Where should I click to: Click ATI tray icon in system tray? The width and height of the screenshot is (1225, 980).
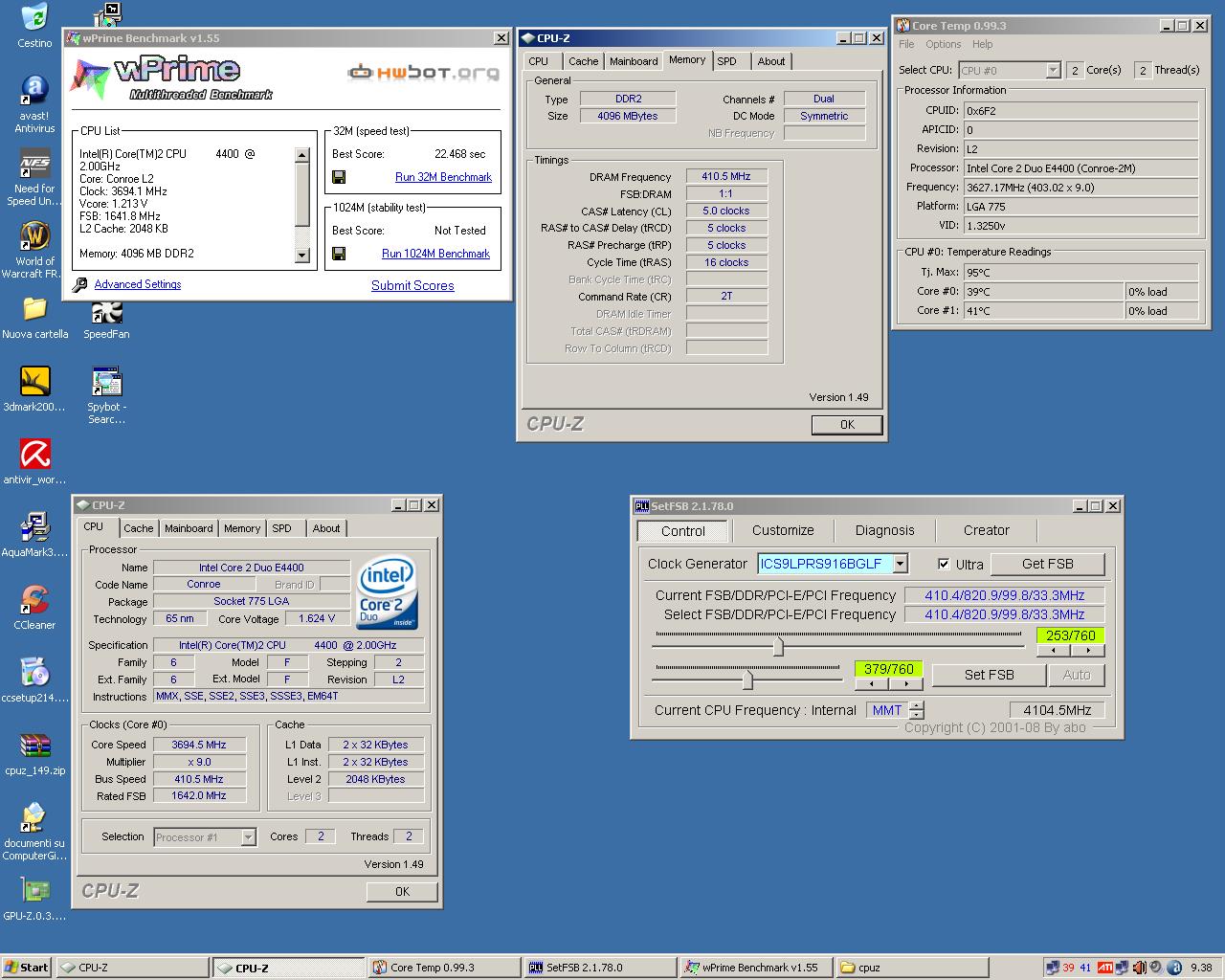[x=1105, y=968]
